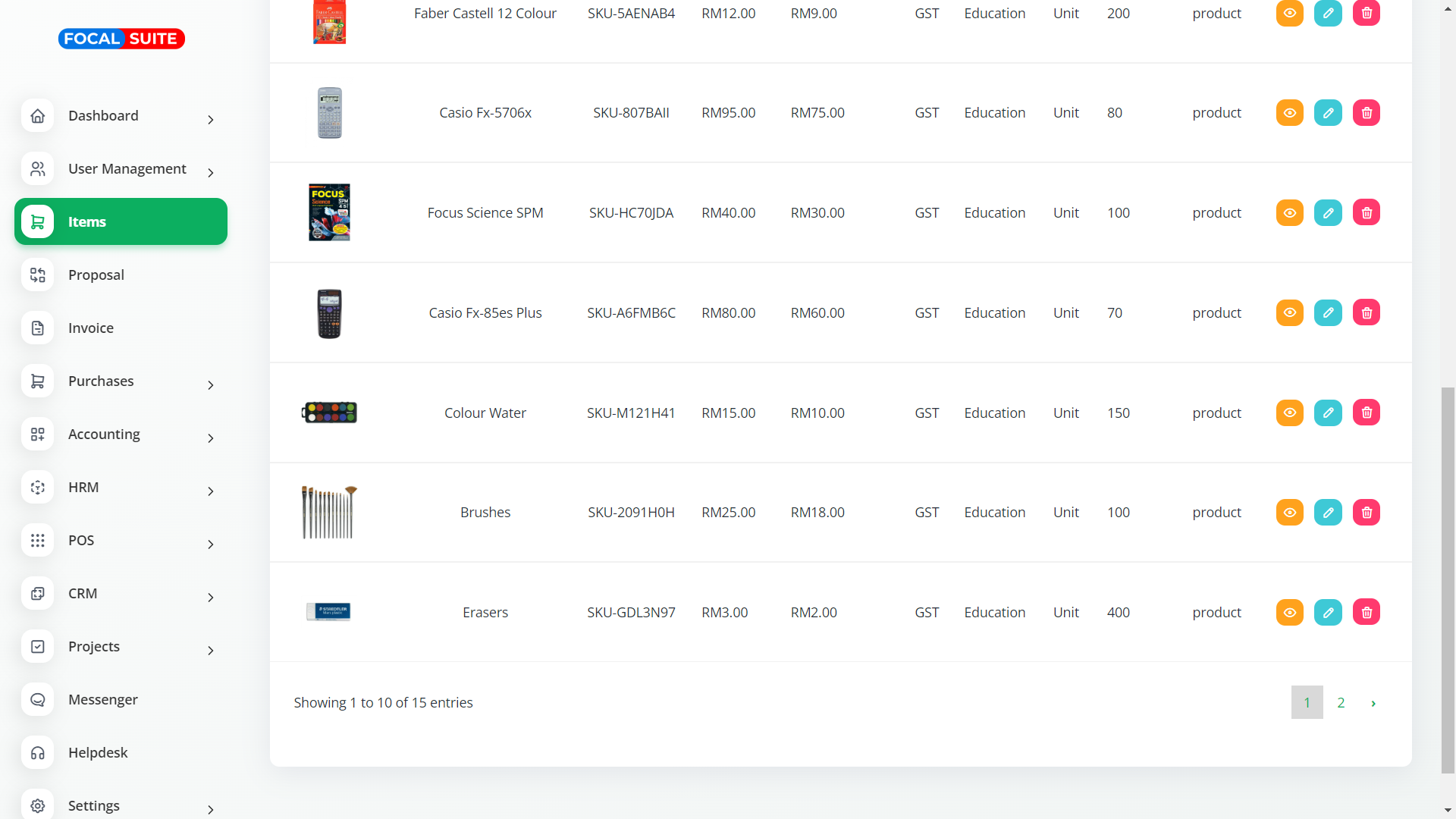The height and width of the screenshot is (819, 1456).
Task: Delete the Casio Fx-85es Plus item
Action: coord(1367,313)
